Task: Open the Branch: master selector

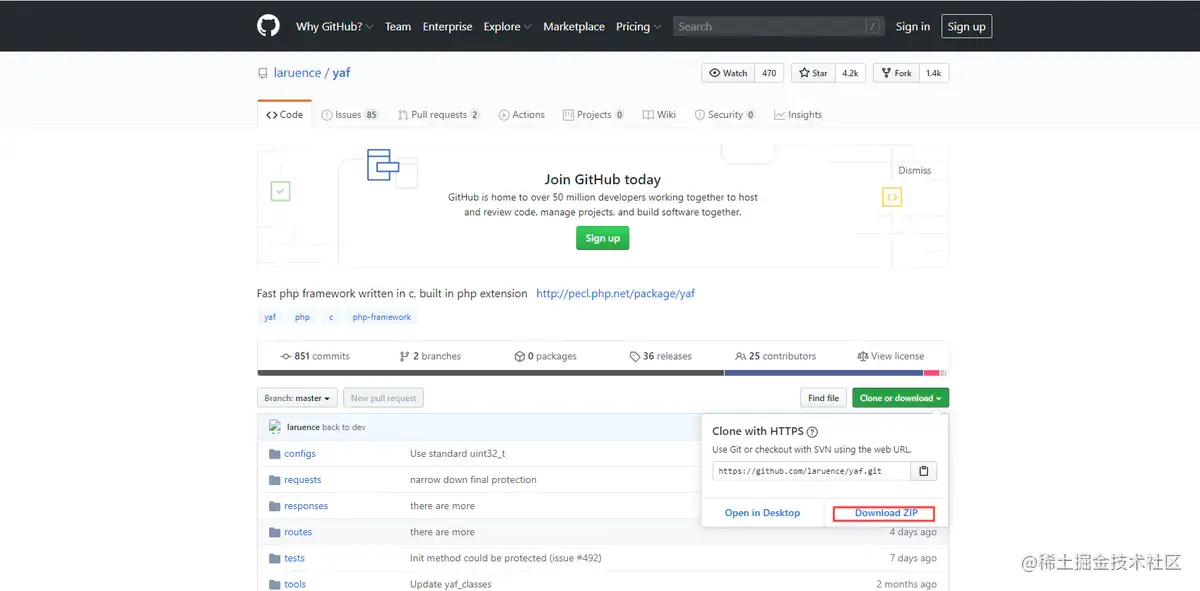Action: pyautogui.click(x=297, y=398)
